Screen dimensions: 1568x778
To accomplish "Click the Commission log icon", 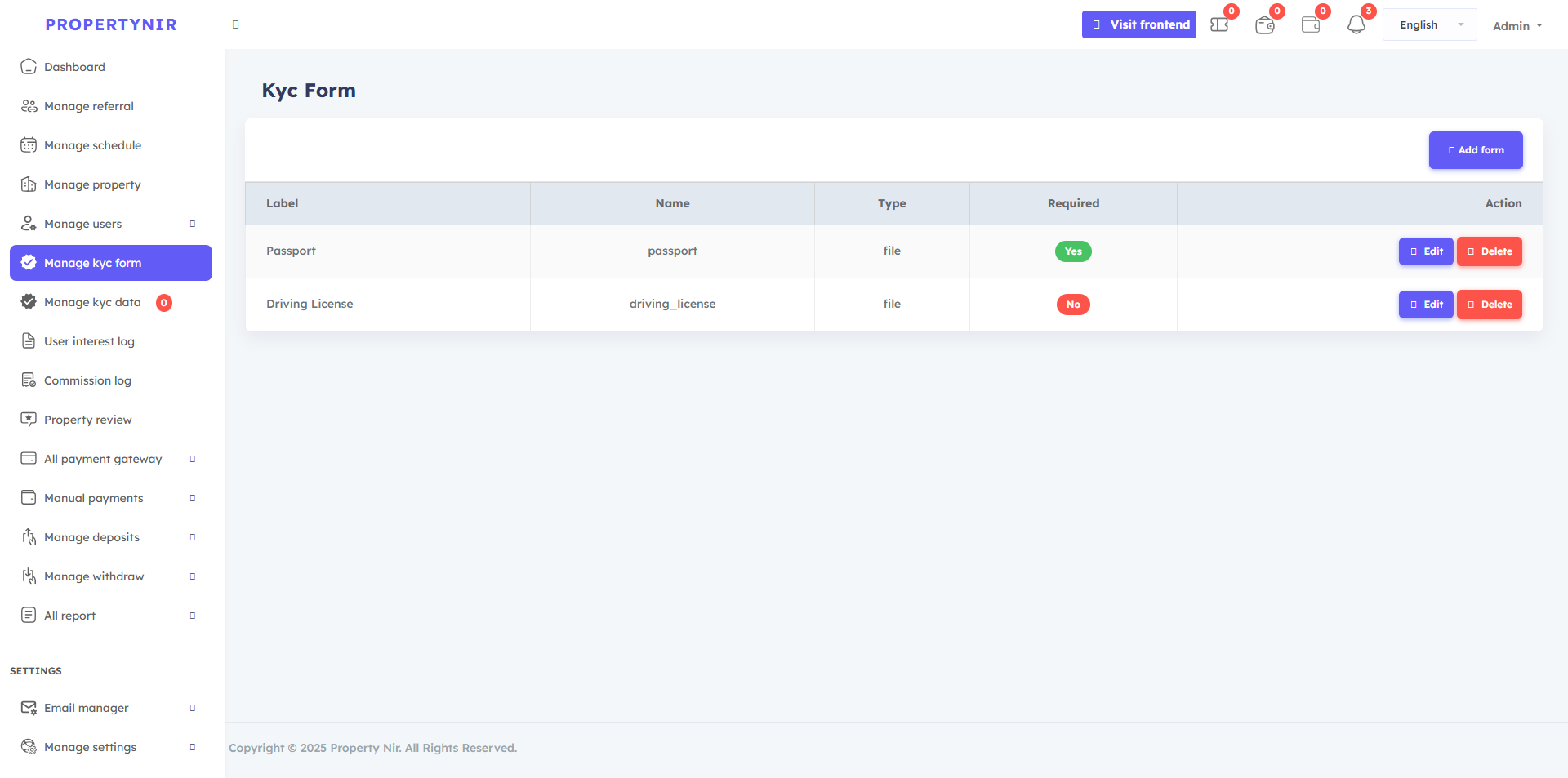I will point(29,380).
